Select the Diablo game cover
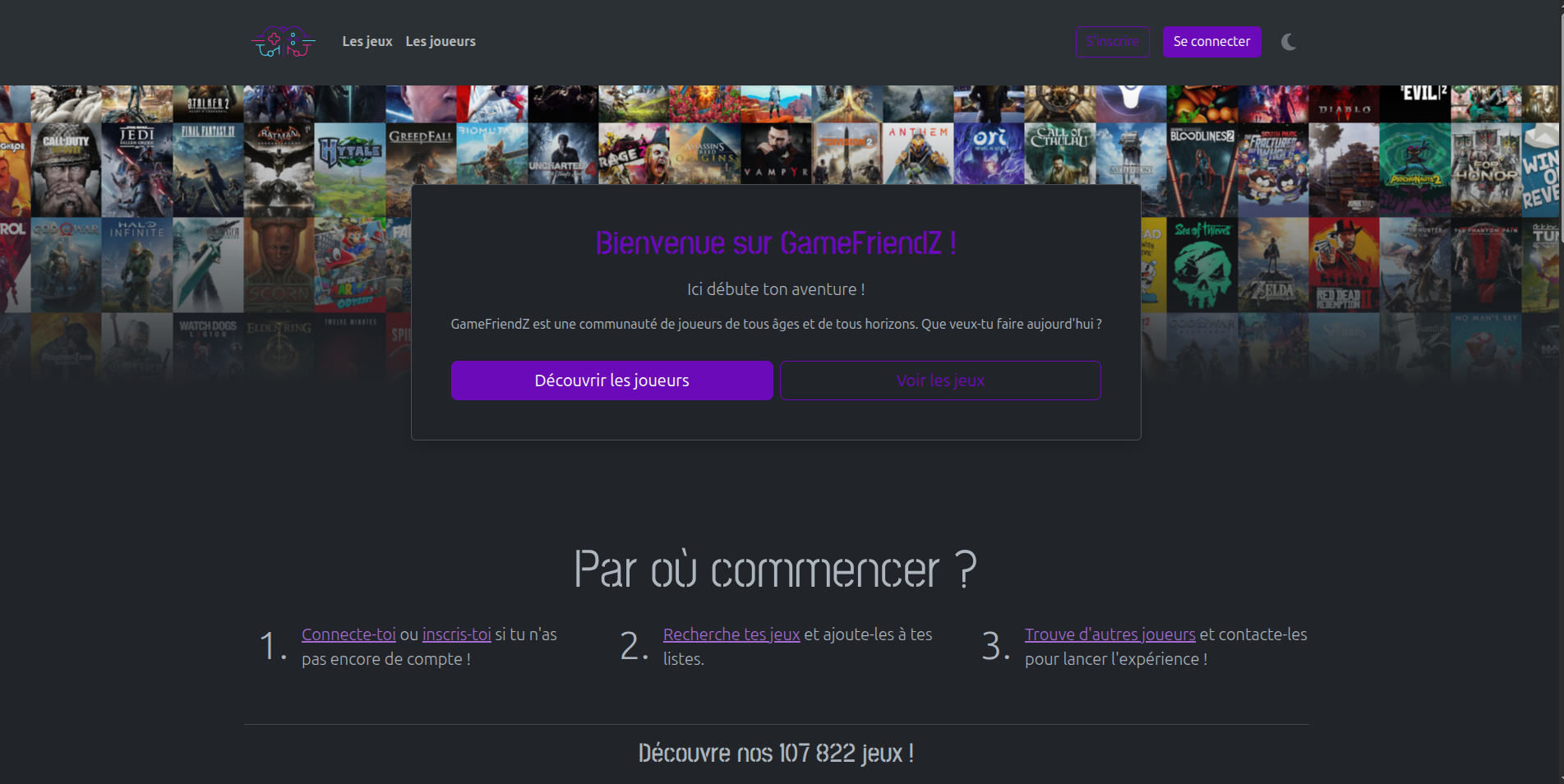1564x784 pixels. tap(1345, 104)
